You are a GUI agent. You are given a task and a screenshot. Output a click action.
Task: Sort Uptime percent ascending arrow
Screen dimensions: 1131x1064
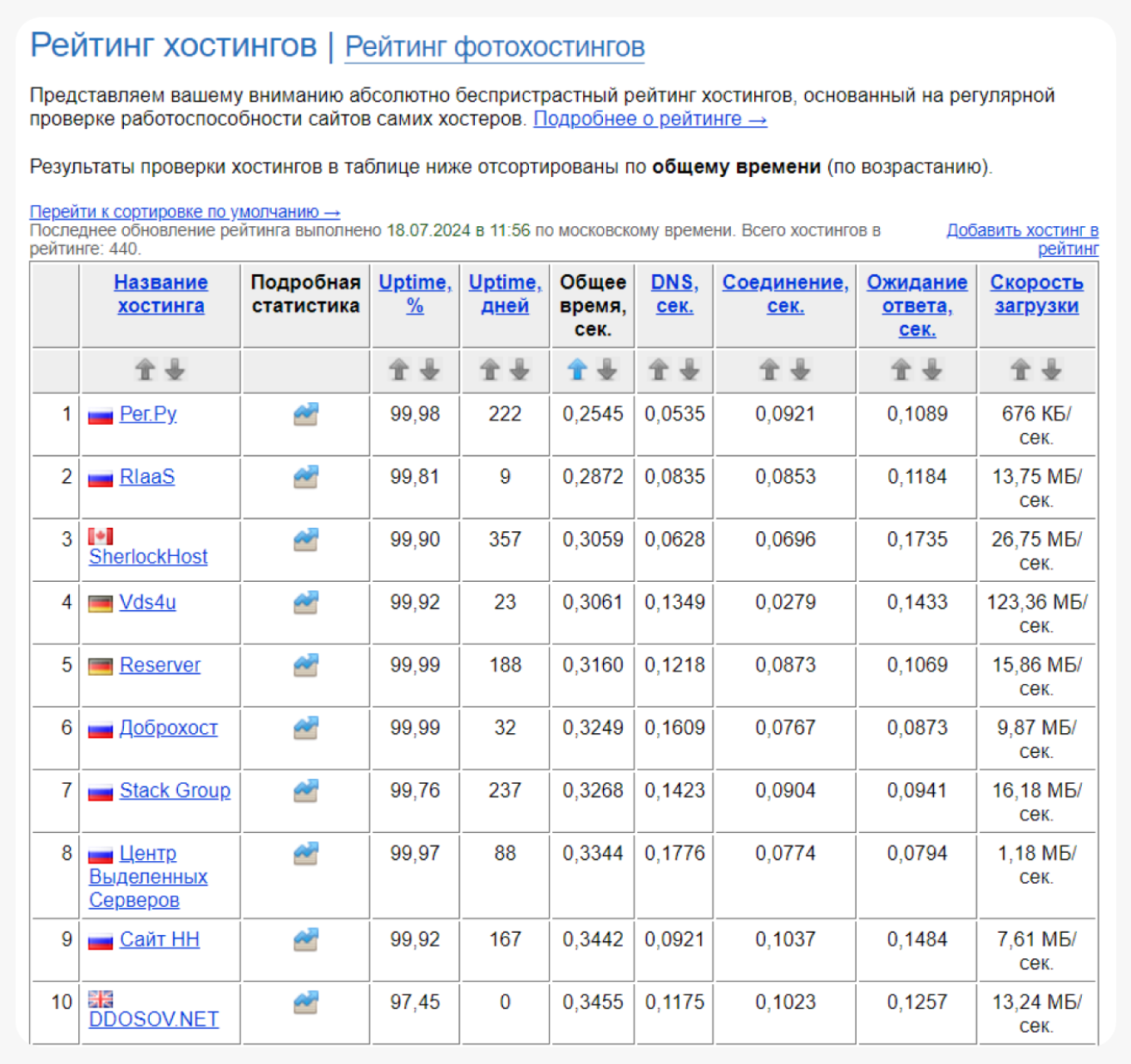click(x=399, y=370)
